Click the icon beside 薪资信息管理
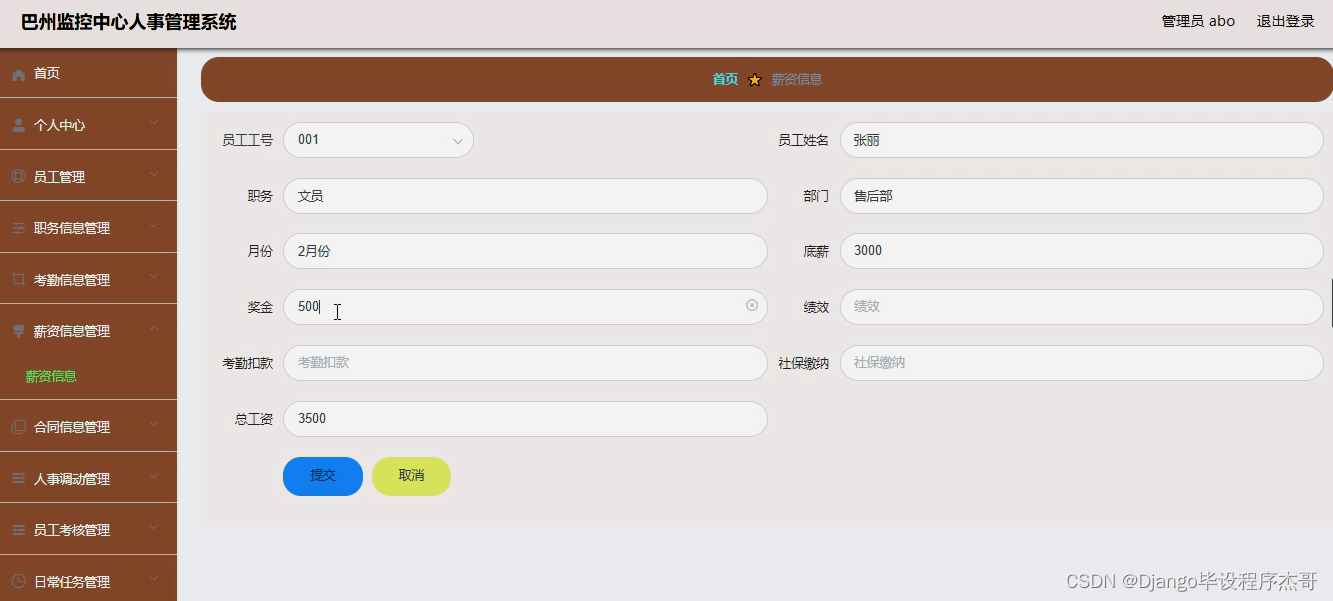Screen dimensions: 1333x601 [18, 331]
